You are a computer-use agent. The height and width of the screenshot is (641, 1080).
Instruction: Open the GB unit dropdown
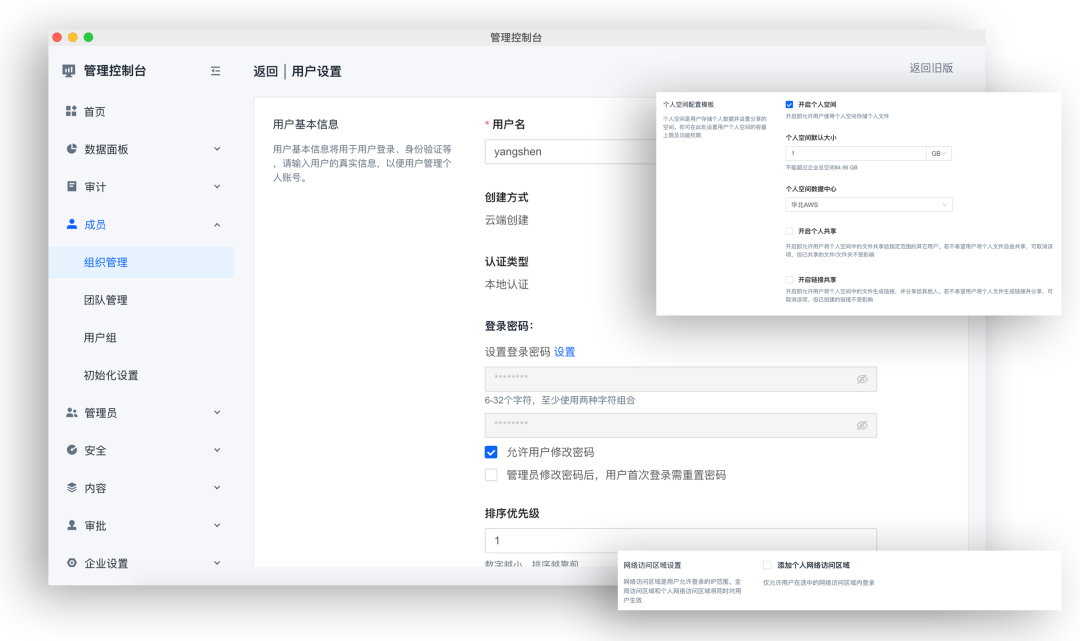[939, 154]
